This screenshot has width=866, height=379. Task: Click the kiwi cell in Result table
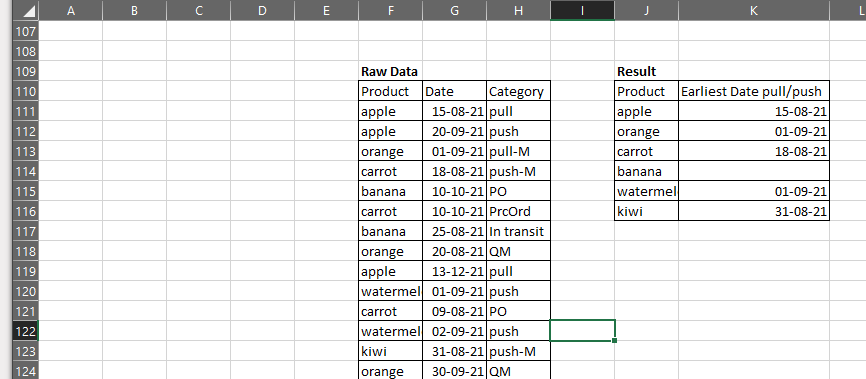[646, 211]
